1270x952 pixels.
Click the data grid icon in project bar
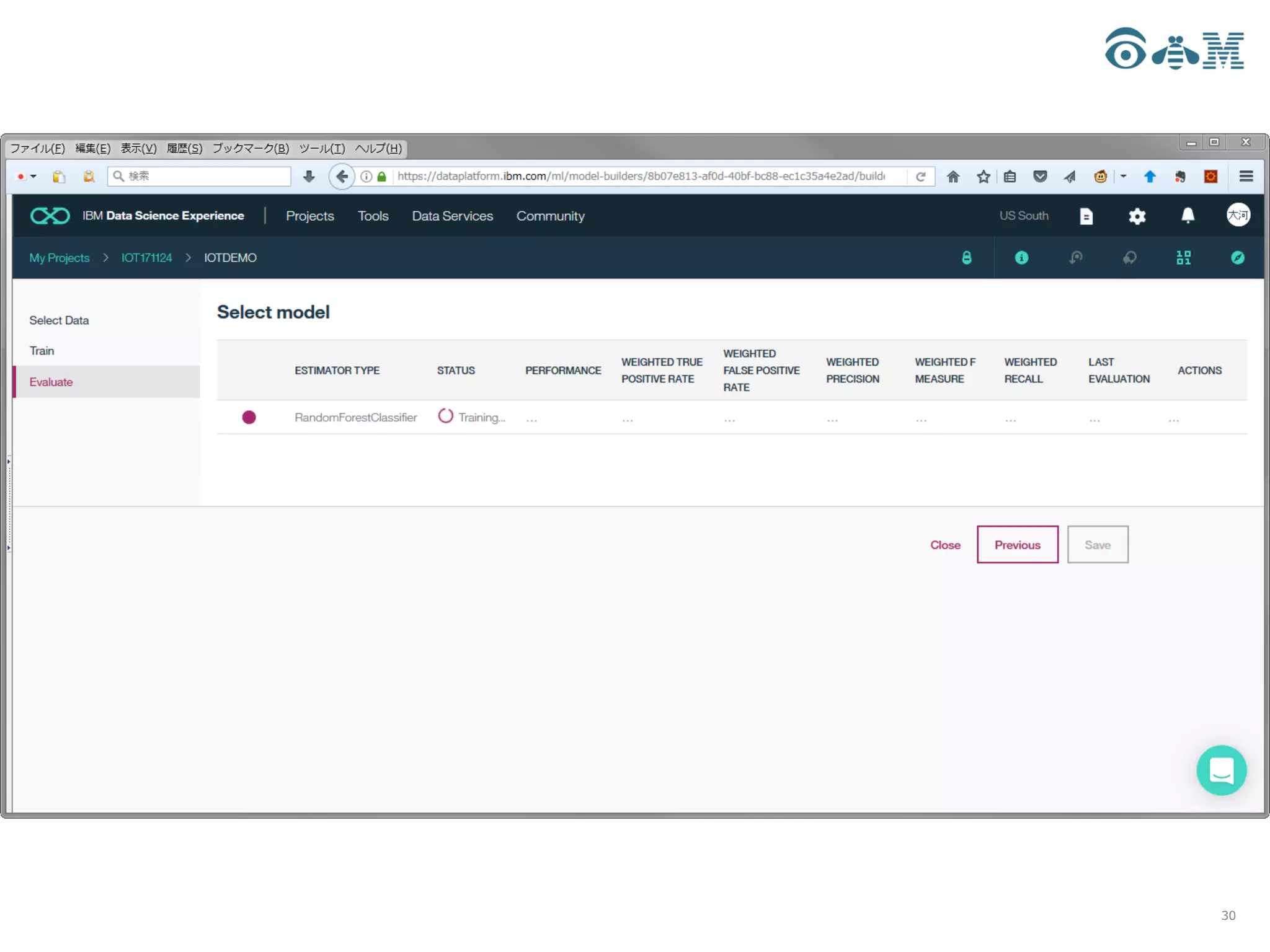[x=1183, y=258]
